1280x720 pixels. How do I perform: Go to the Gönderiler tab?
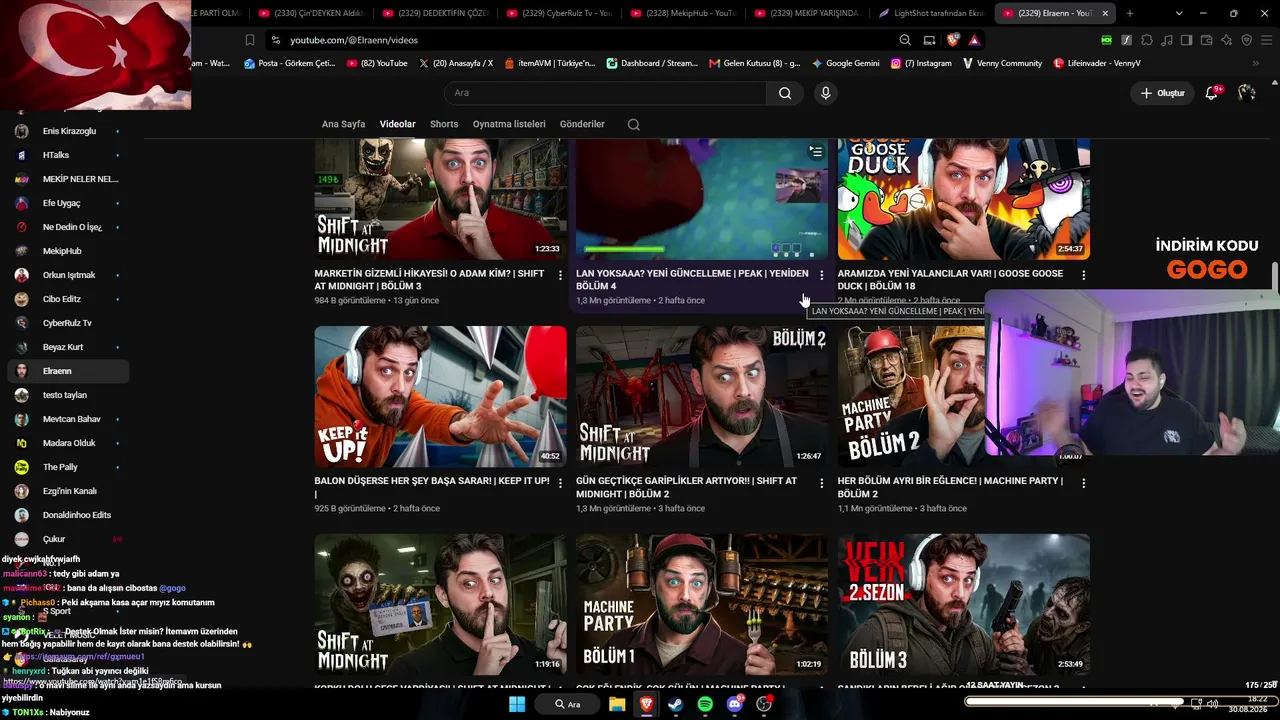[x=582, y=125]
